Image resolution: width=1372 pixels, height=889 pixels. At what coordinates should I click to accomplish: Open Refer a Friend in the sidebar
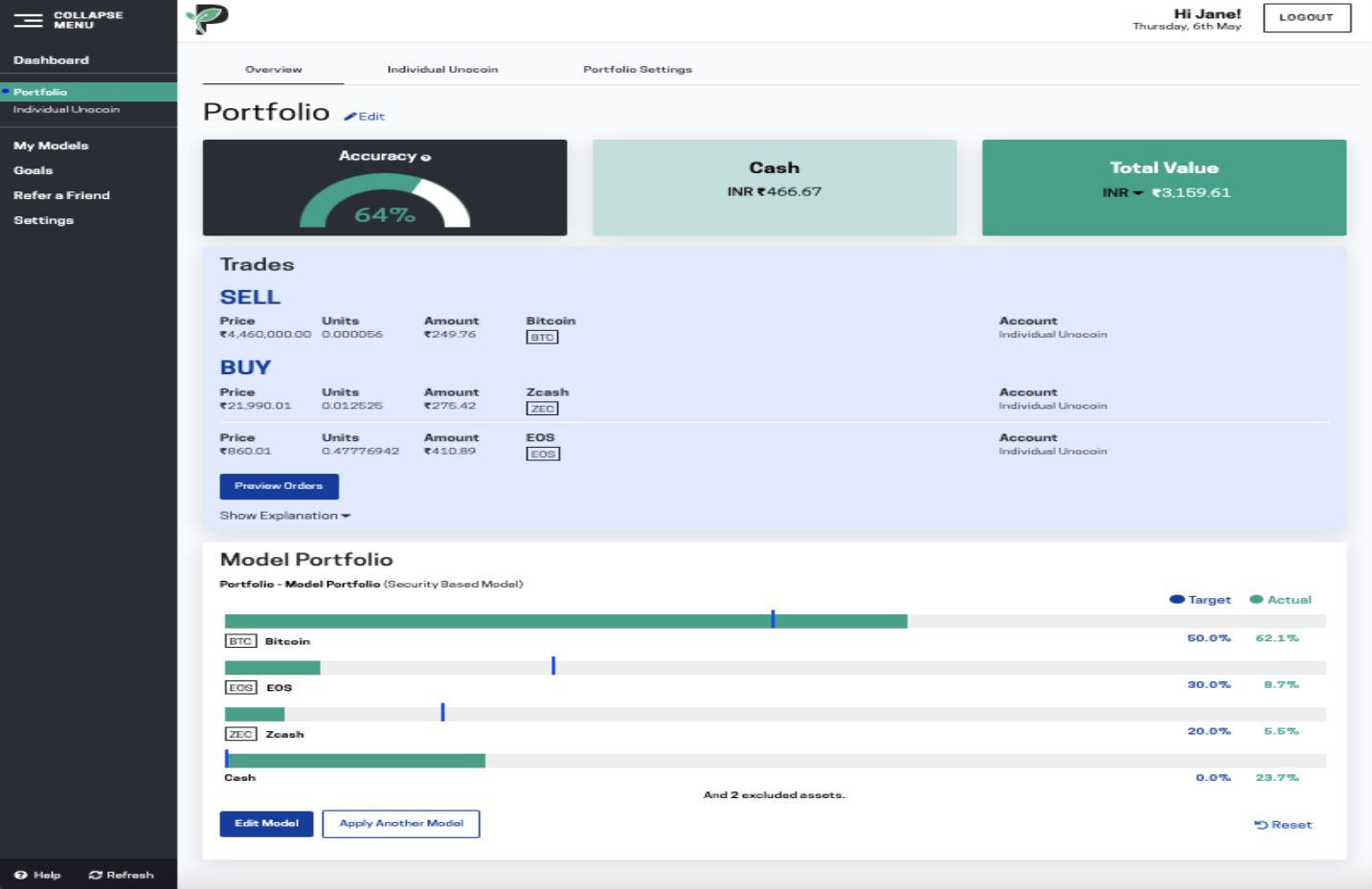click(61, 195)
